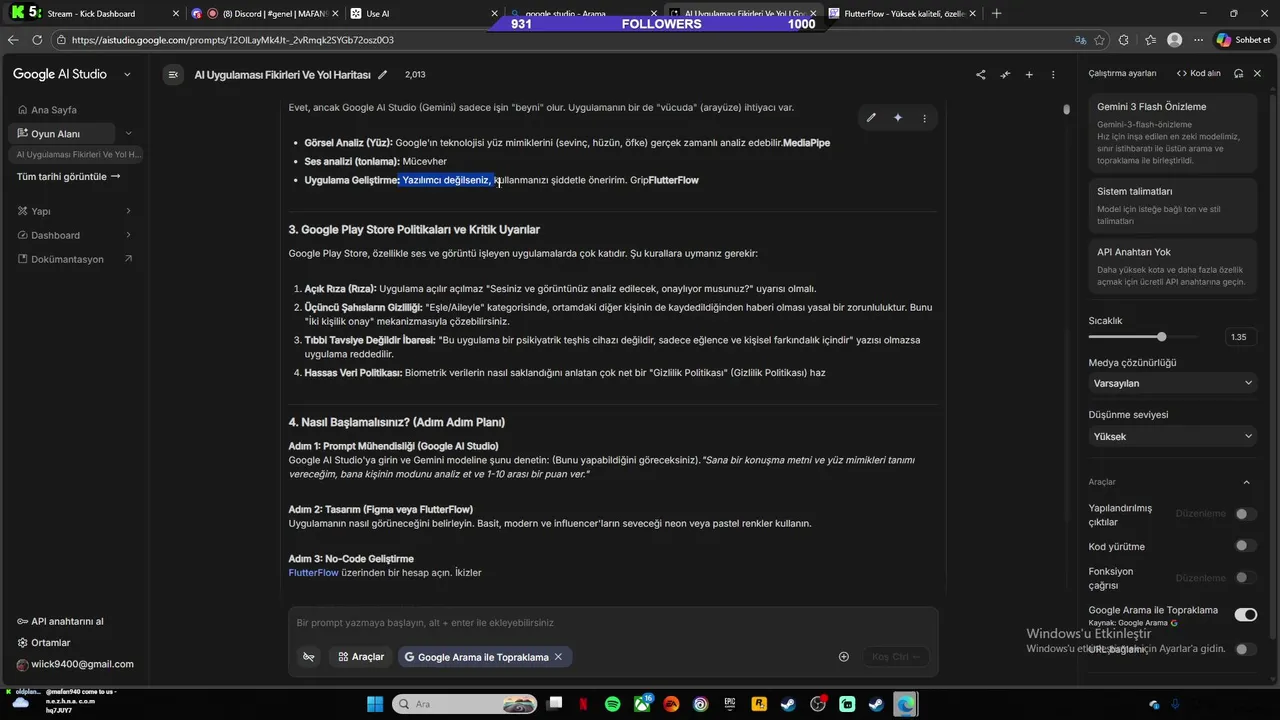Screen dimensions: 1280x720
Task: Click the Sıcaklık value field 1.35
Action: point(1239,337)
